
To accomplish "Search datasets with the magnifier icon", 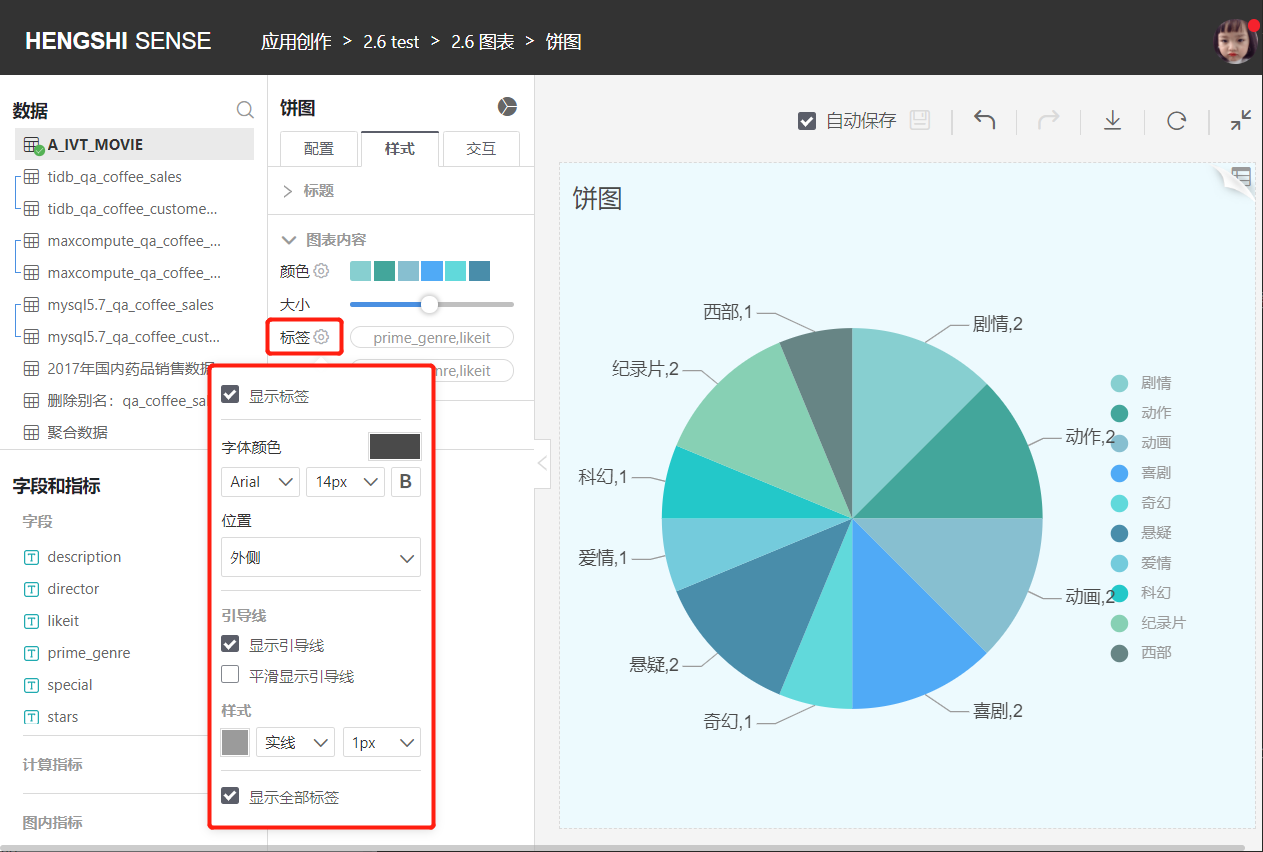I will click(x=245, y=110).
